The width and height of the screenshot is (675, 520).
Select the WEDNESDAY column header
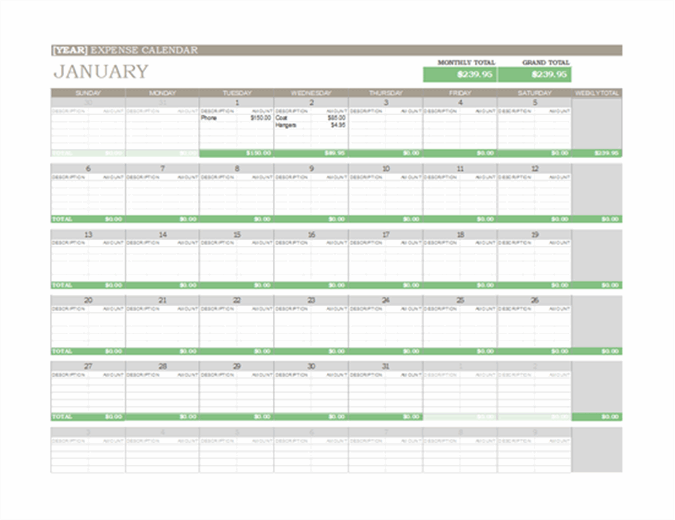pos(311,93)
